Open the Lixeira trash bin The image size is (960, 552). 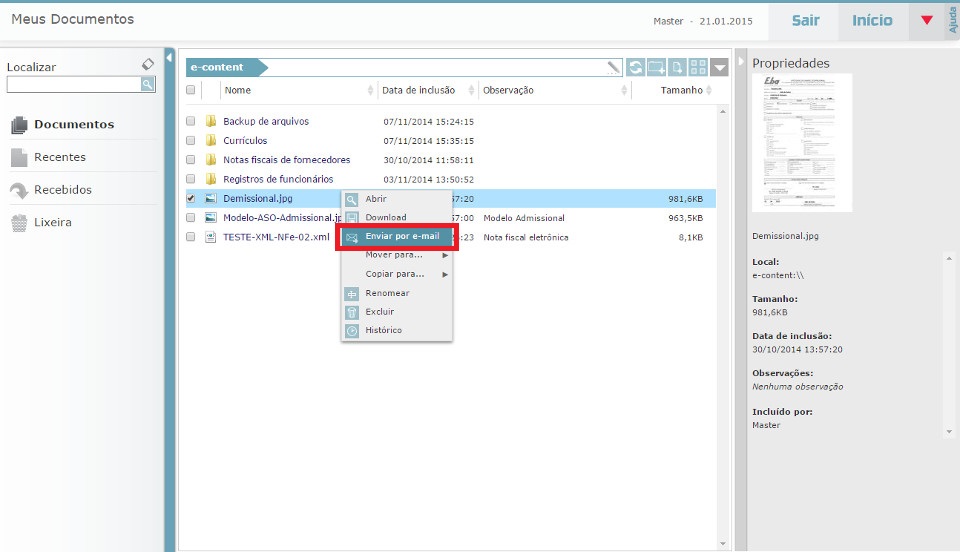click(x=54, y=222)
